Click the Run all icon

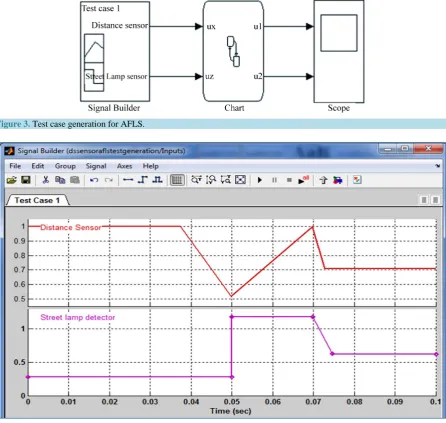point(303,180)
